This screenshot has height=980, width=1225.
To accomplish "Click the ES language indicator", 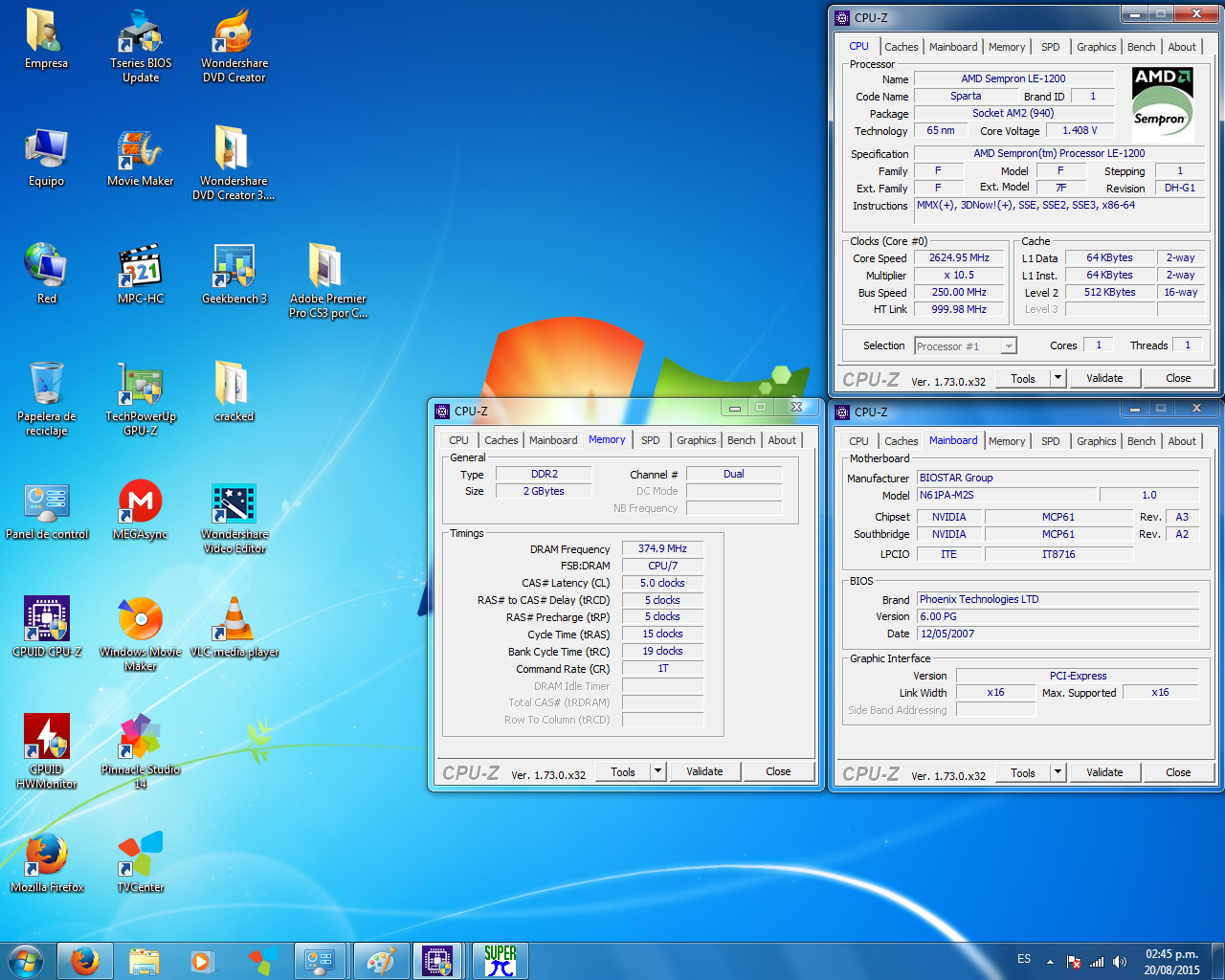I will [x=1024, y=959].
